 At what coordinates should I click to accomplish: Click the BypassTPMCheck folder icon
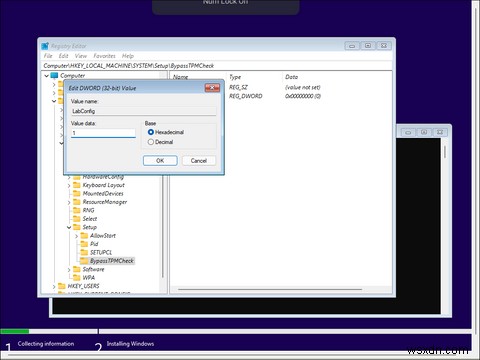(x=84, y=261)
